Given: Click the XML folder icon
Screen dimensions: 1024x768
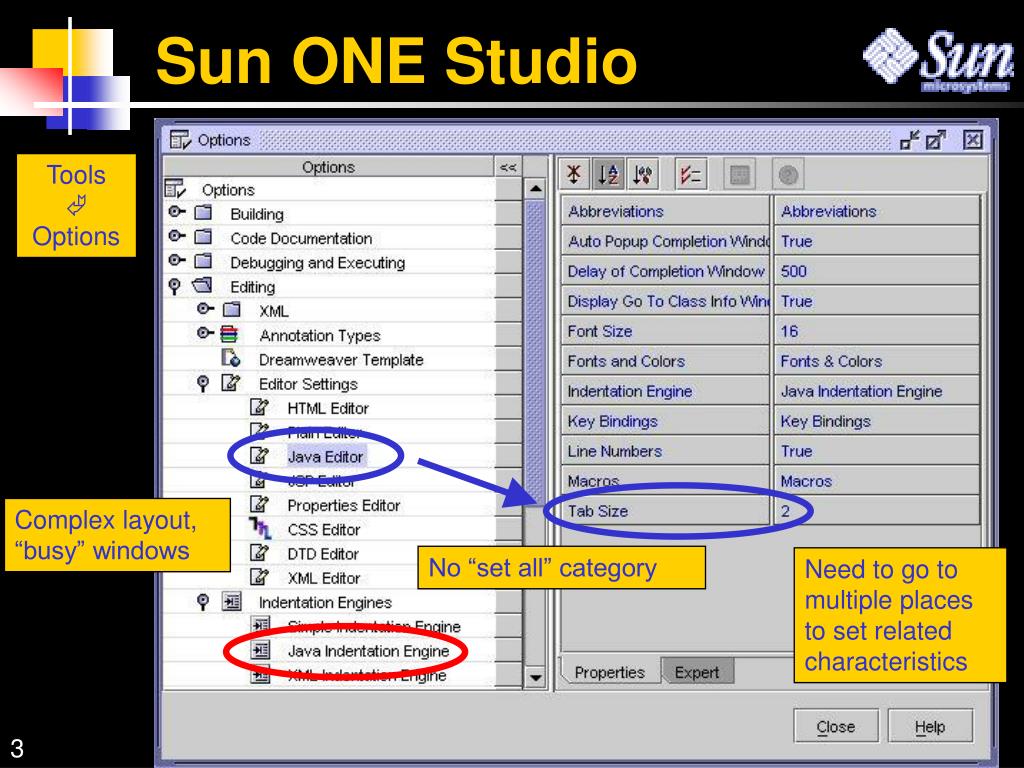Looking at the screenshot, I should 232,310.
